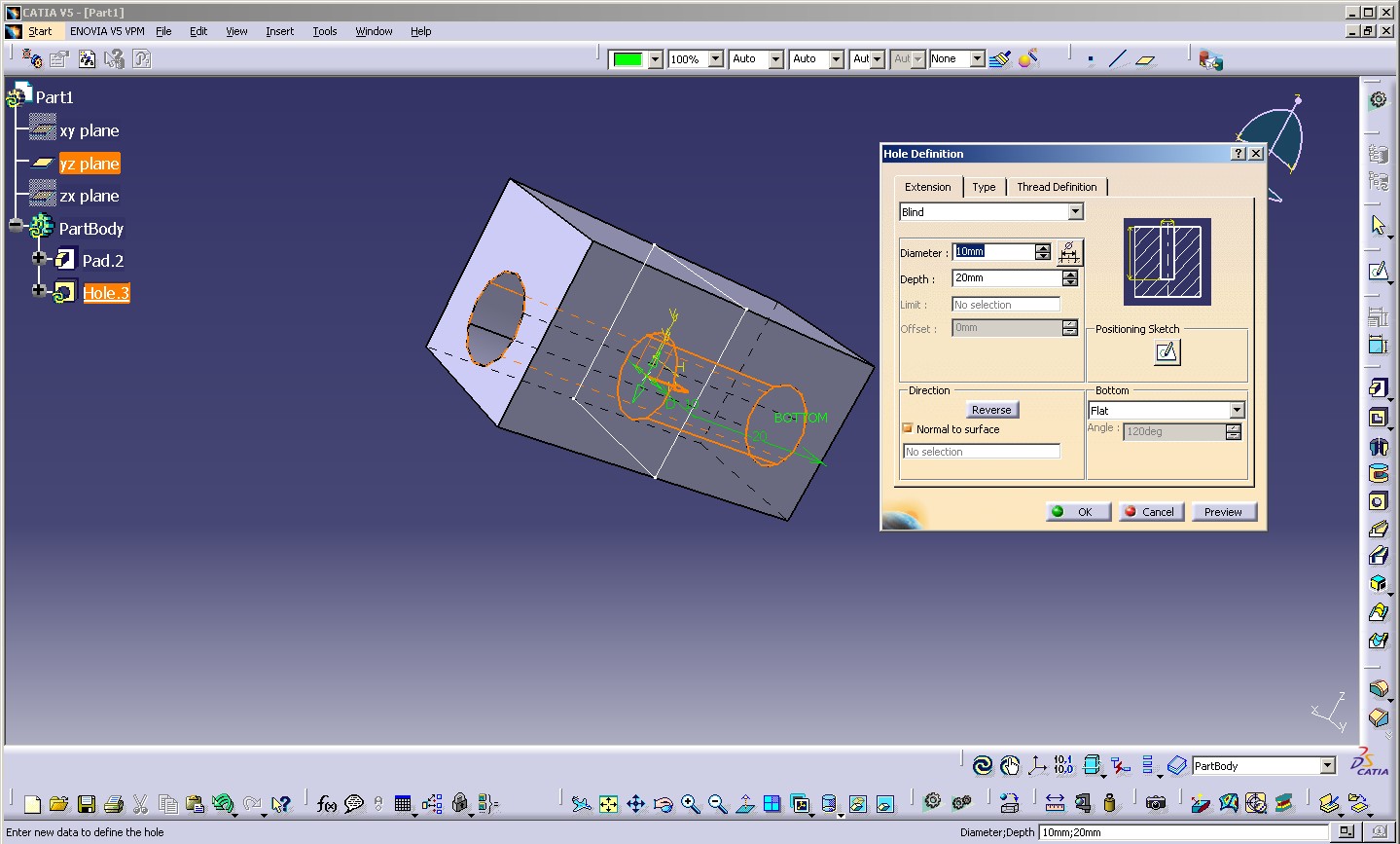Click the direction No selection field
Screen dimensions: 1400x844
point(981,452)
